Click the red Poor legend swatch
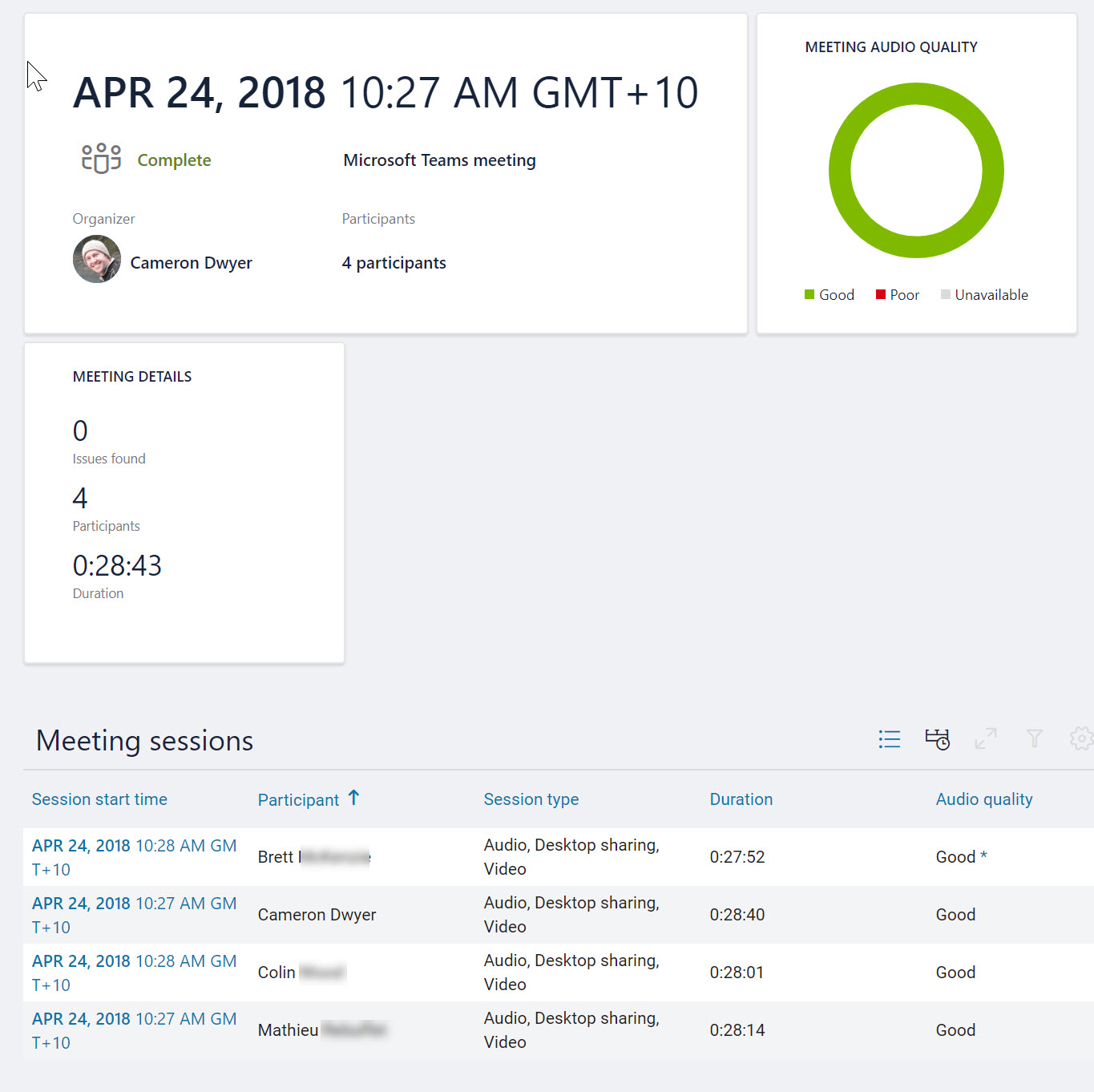Screen dimensions: 1094x1092 pyautogui.click(x=881, y=294)
